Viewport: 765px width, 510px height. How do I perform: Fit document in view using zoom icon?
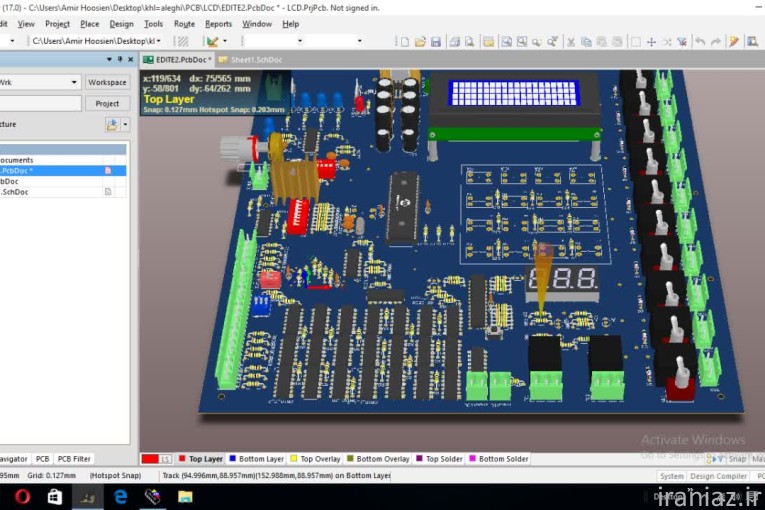506,42
